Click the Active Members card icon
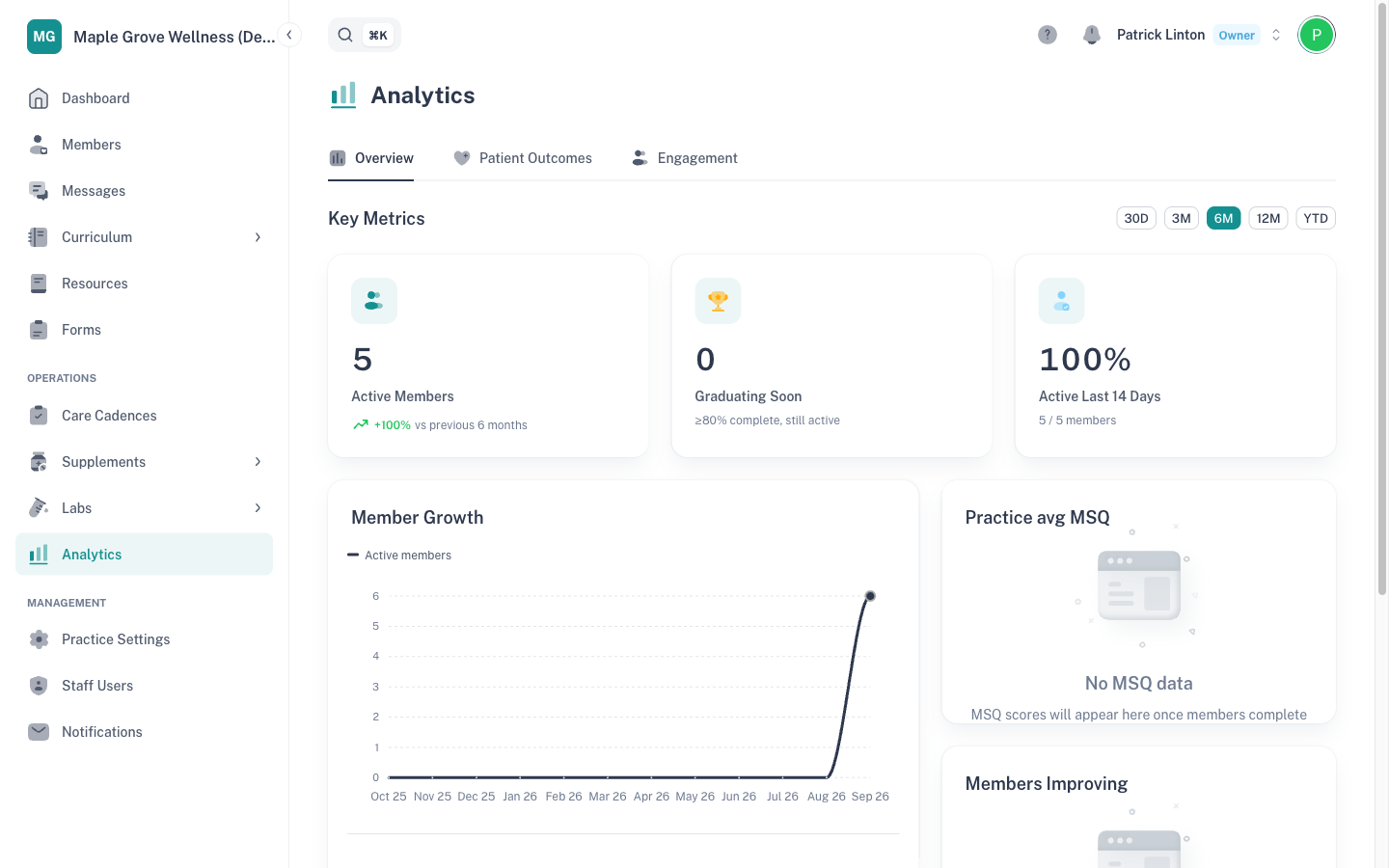Image resolution: width=1389 pixels, height=868 pixels. (374, 301)
